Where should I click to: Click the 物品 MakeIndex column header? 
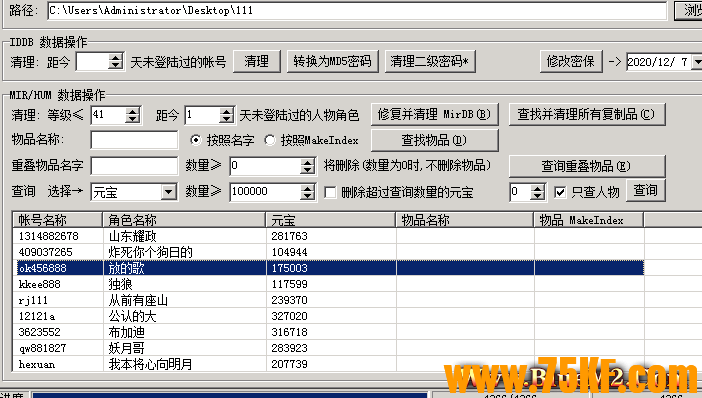(x=589, y=220)
